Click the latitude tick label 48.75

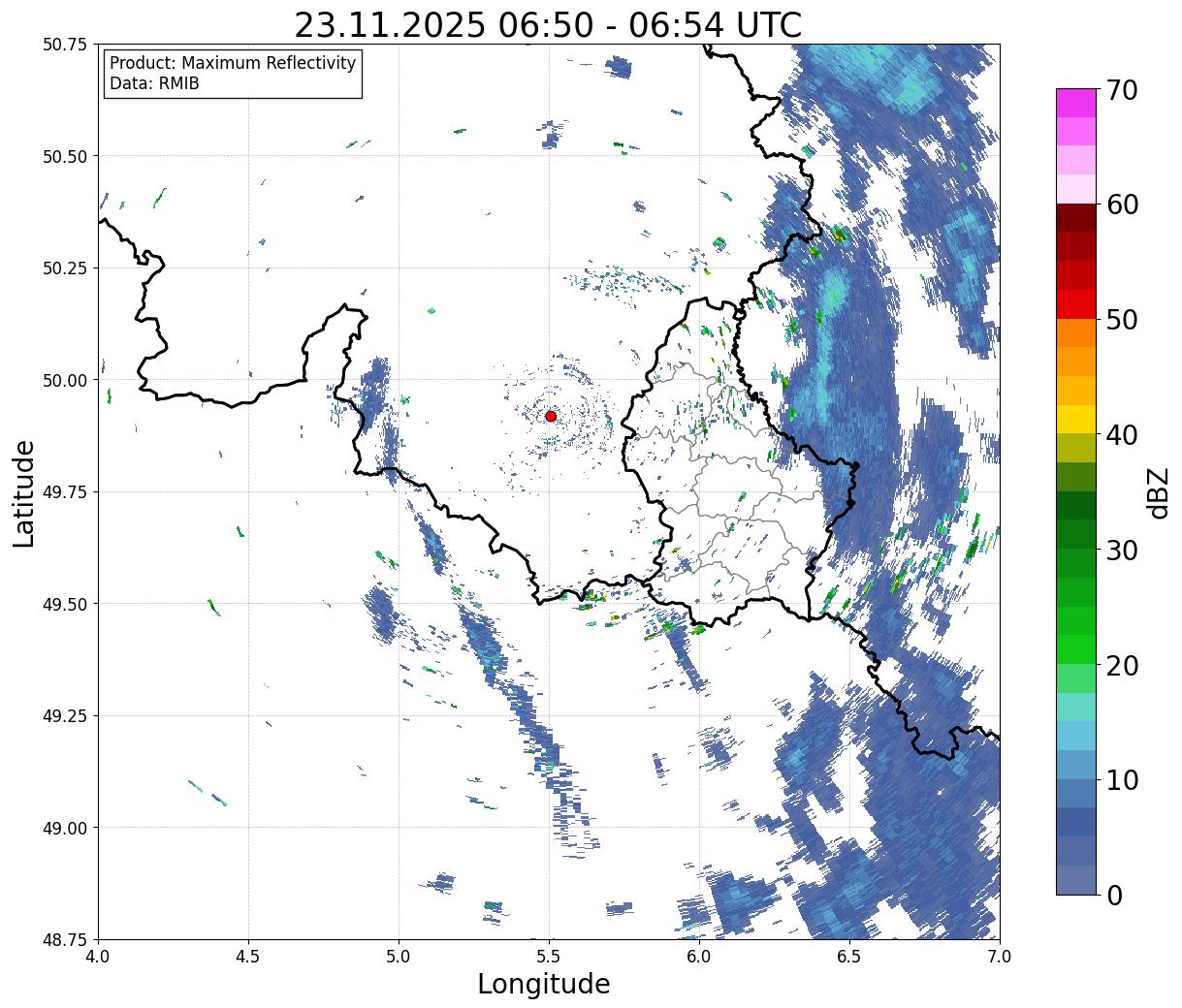point(64,940)
